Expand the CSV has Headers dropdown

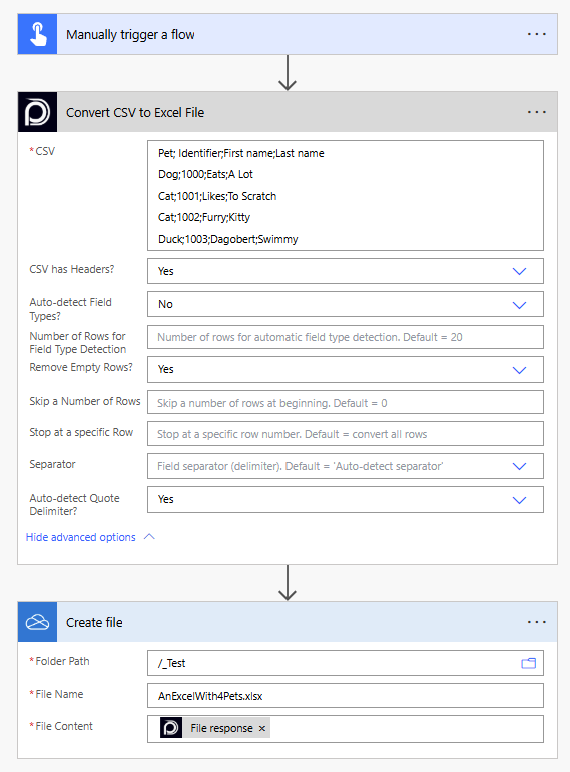point(519,271)
